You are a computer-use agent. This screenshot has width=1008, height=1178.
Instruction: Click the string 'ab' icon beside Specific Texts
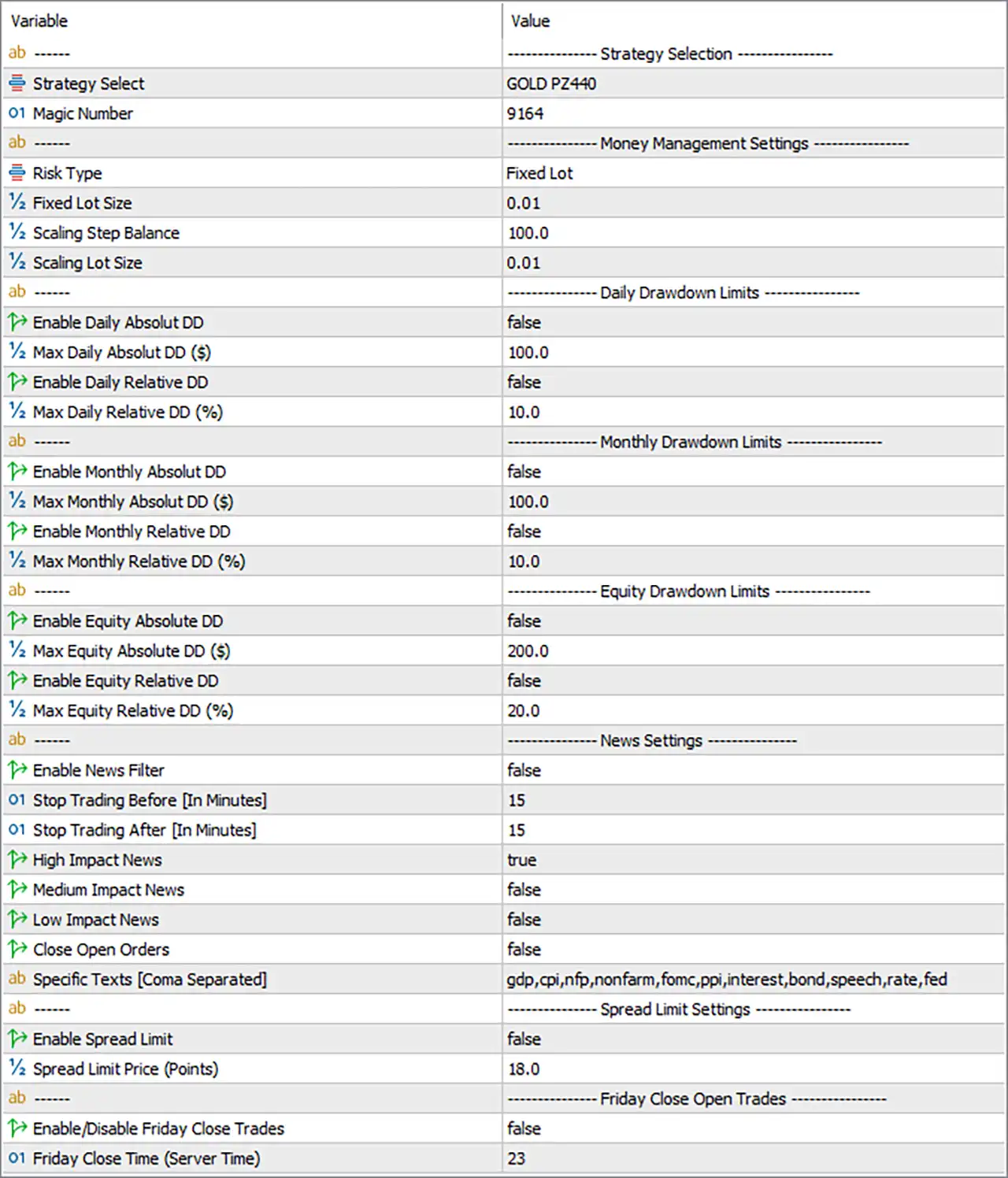point(17,979)
